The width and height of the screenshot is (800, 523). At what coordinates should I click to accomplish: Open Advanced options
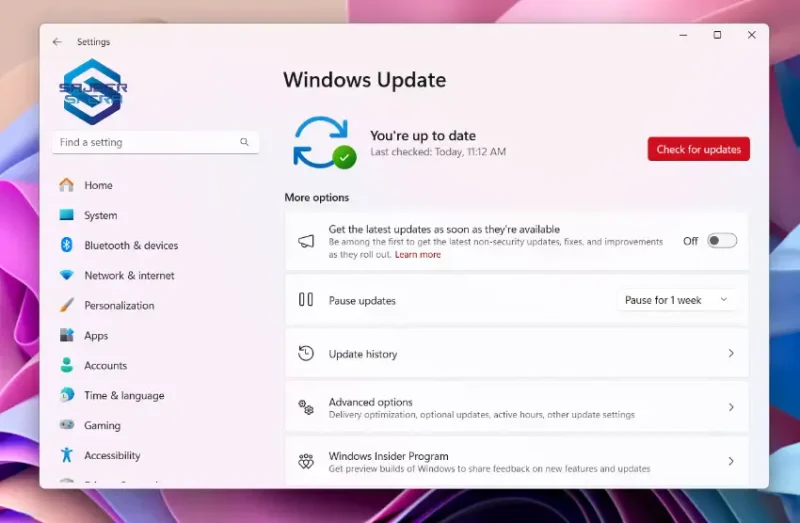pyautogui.click(x=517, y=407)
